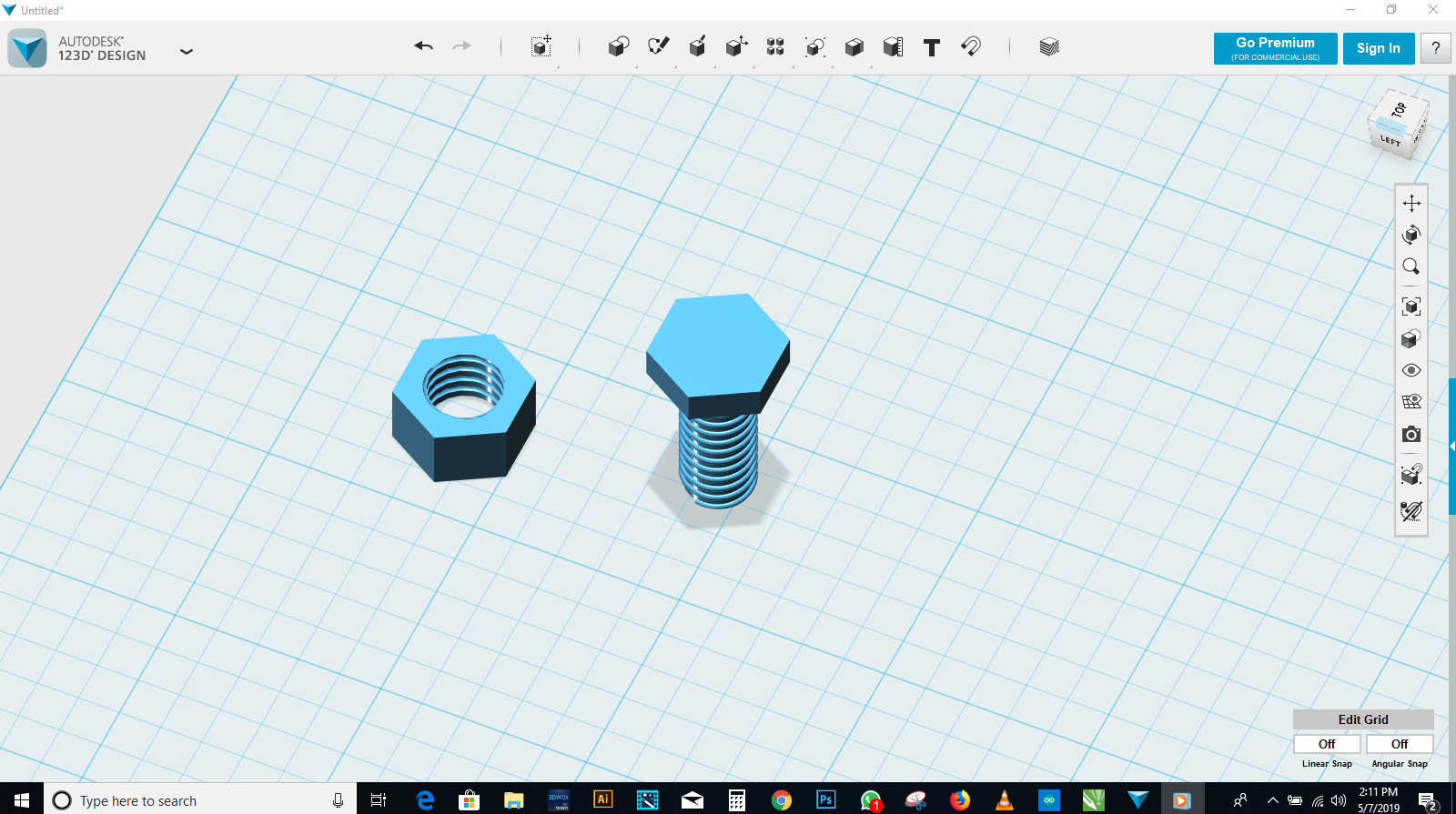Click the Fit to view icon
The width and height of the screenshot is (1456, 814).
1411,307
